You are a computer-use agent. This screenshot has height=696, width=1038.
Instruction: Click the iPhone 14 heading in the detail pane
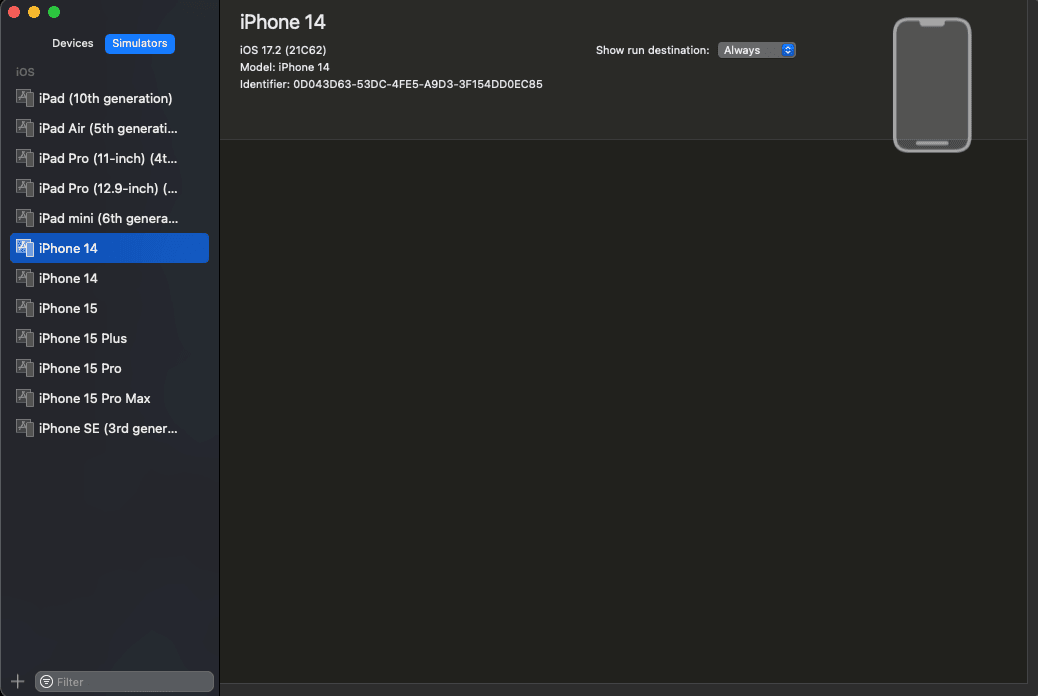click(x=283, y=22)
